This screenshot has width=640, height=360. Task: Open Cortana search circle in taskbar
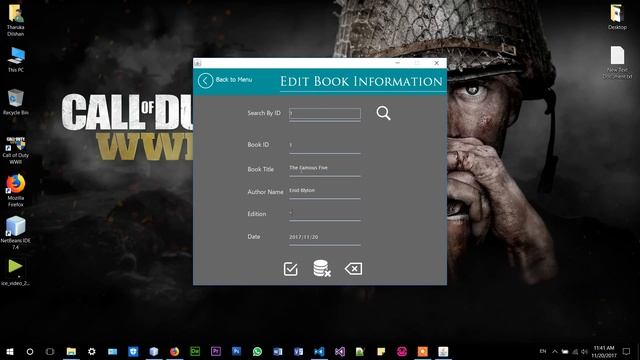(30, 351)
